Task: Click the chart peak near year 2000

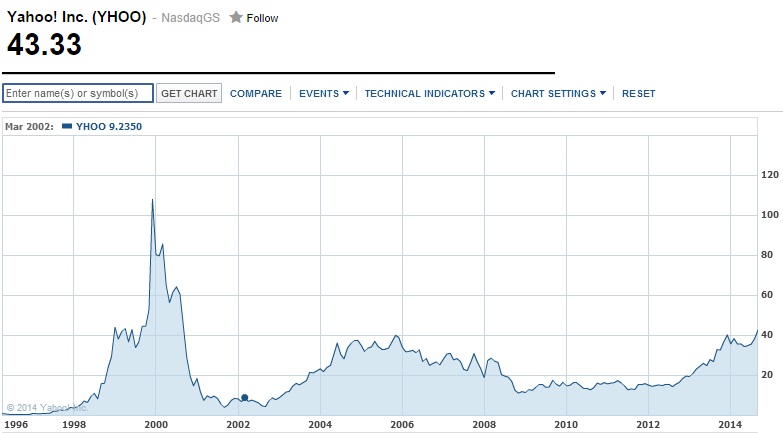Action: click(x=152, y=200)
